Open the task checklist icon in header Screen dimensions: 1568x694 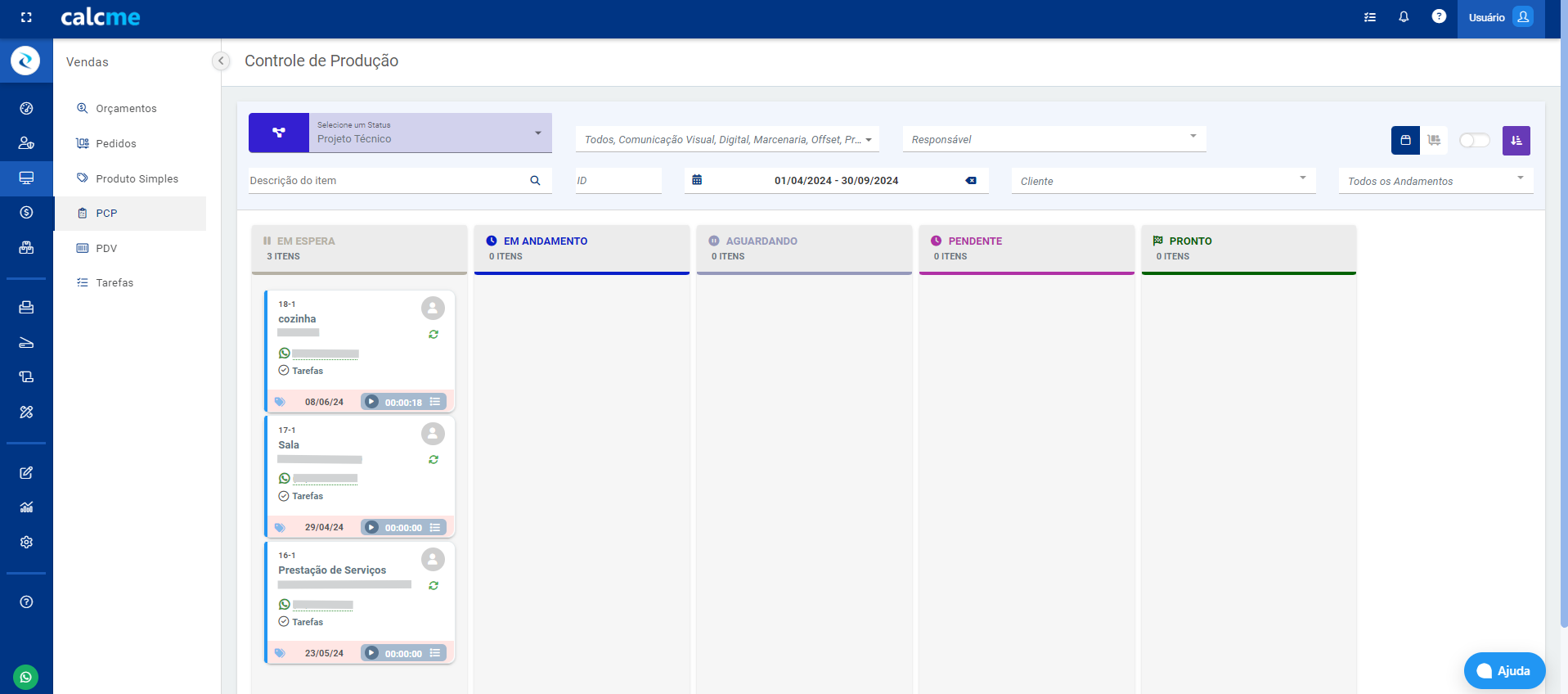click(x=1370, y=17)
